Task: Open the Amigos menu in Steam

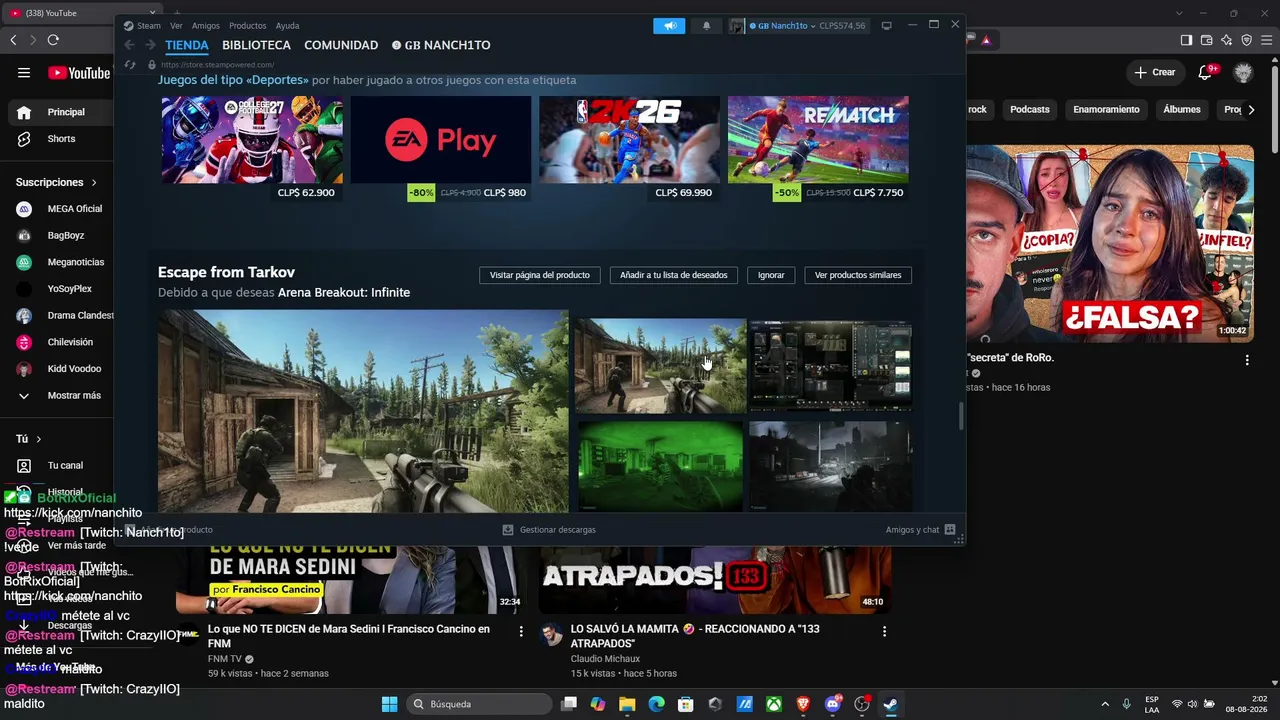Action: (x=206, y=26)
